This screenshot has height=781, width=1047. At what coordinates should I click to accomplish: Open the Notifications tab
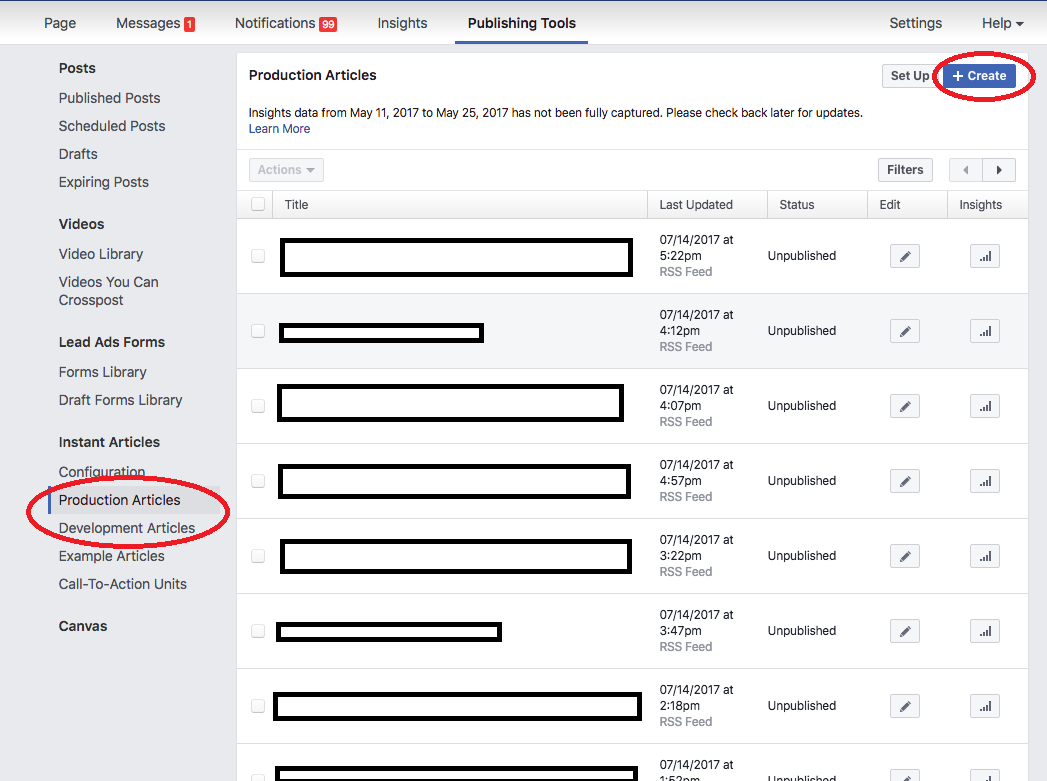point(286,23)
